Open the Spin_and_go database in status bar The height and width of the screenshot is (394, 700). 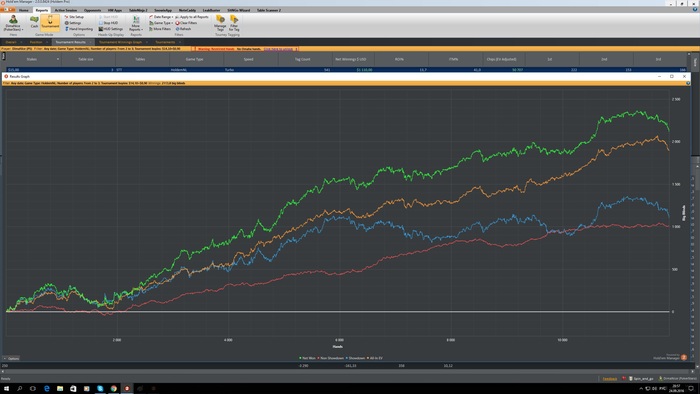[x=641, y=378]
